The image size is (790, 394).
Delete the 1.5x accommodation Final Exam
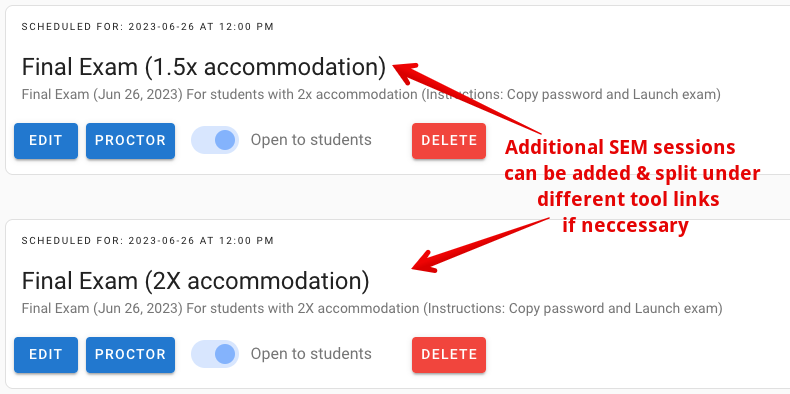tap(449, 141)
